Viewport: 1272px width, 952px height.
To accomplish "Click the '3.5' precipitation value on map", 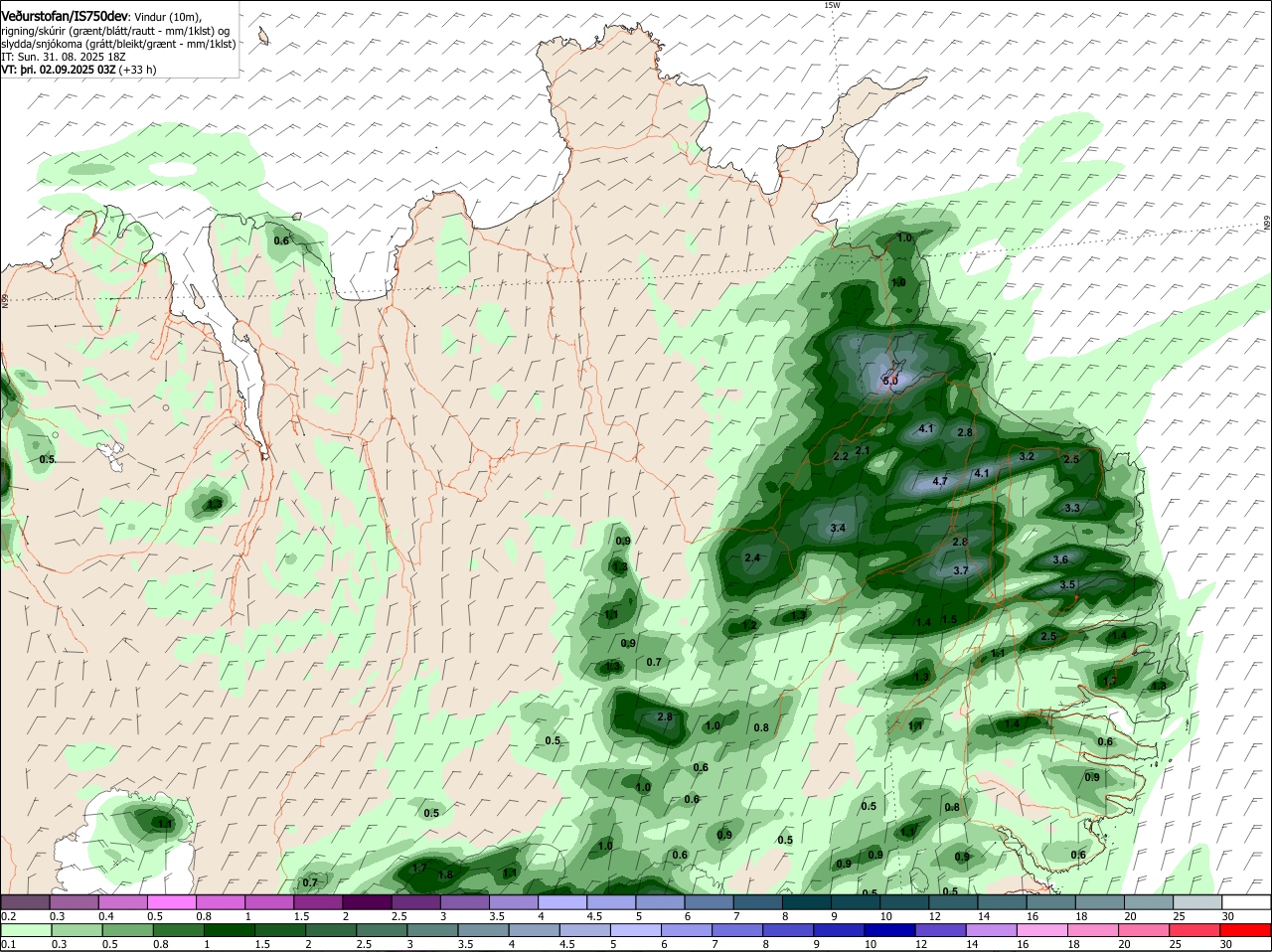I will (1068, 584).
